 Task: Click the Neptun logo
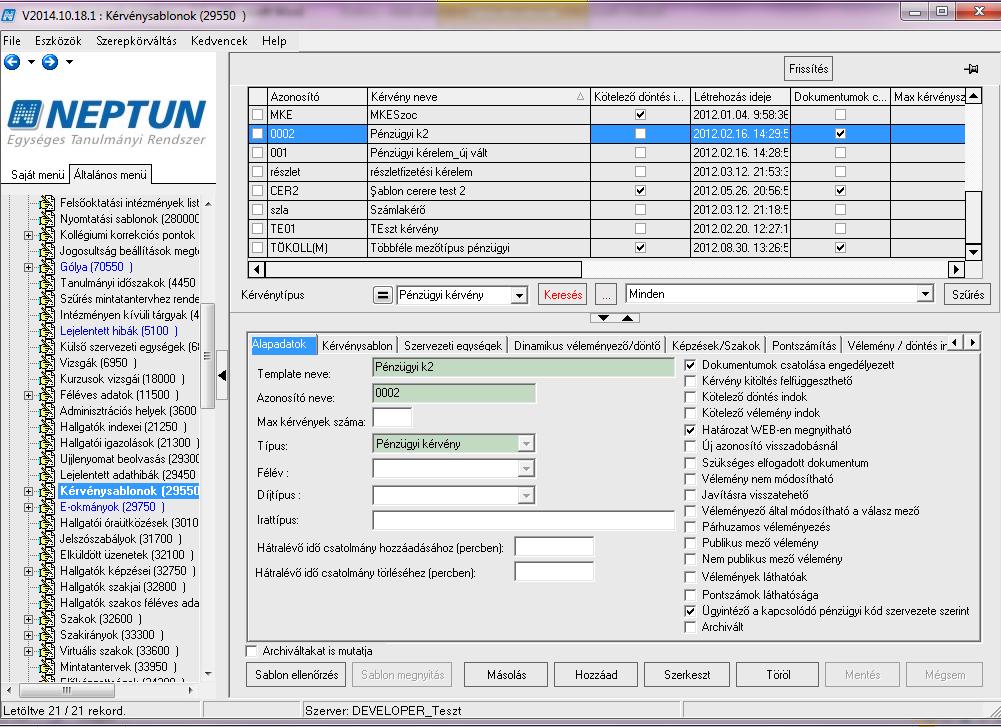(x=107, y=122)
